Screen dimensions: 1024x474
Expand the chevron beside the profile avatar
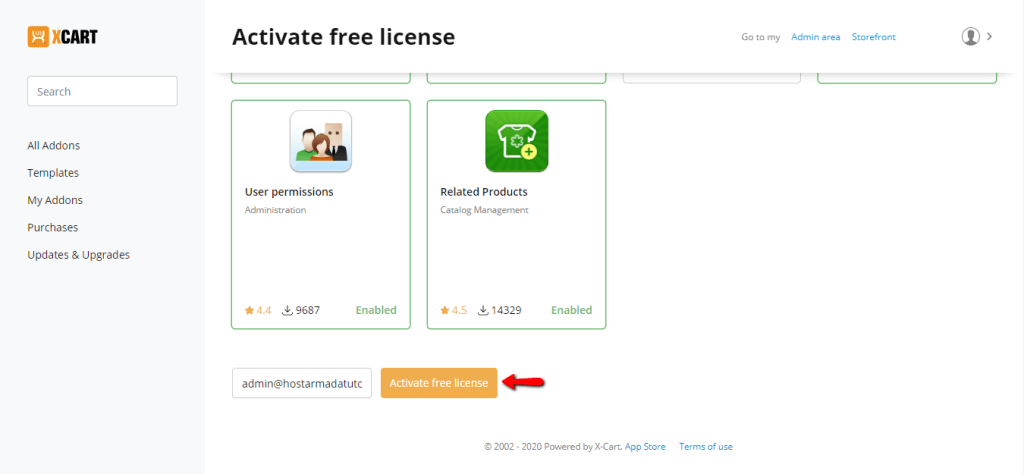[989, 37]
